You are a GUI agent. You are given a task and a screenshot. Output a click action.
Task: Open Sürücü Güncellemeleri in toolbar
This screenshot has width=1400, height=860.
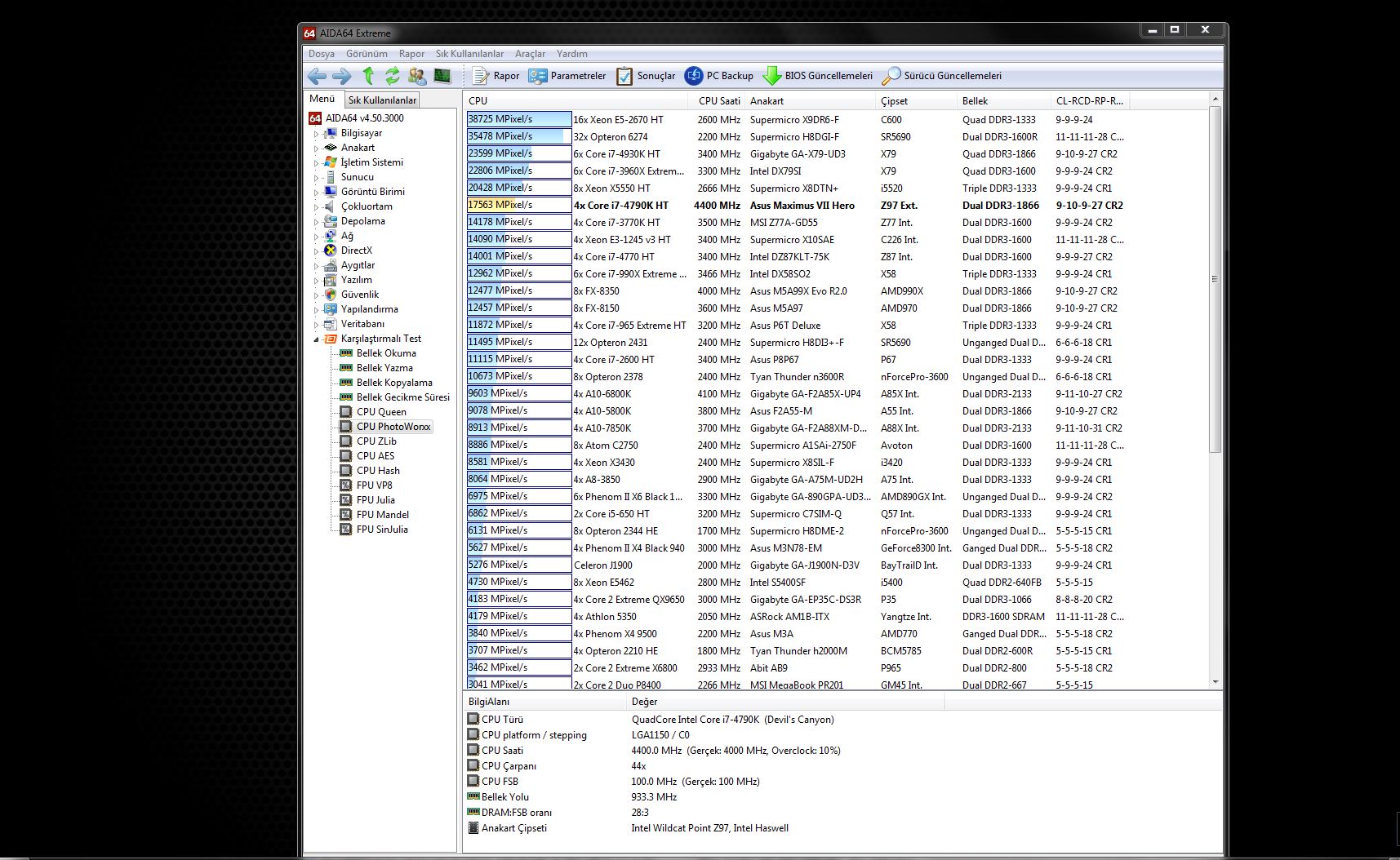[942, 76]
